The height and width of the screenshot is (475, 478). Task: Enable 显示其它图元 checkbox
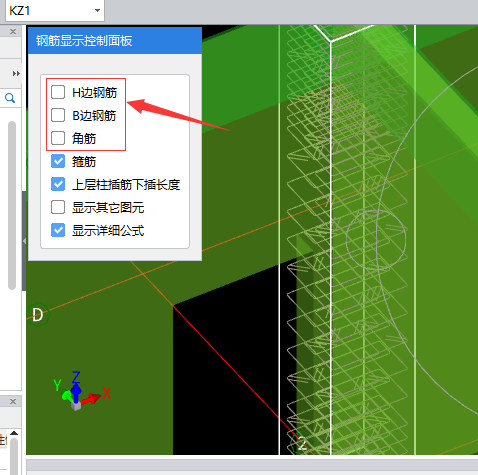coord(58,207)
